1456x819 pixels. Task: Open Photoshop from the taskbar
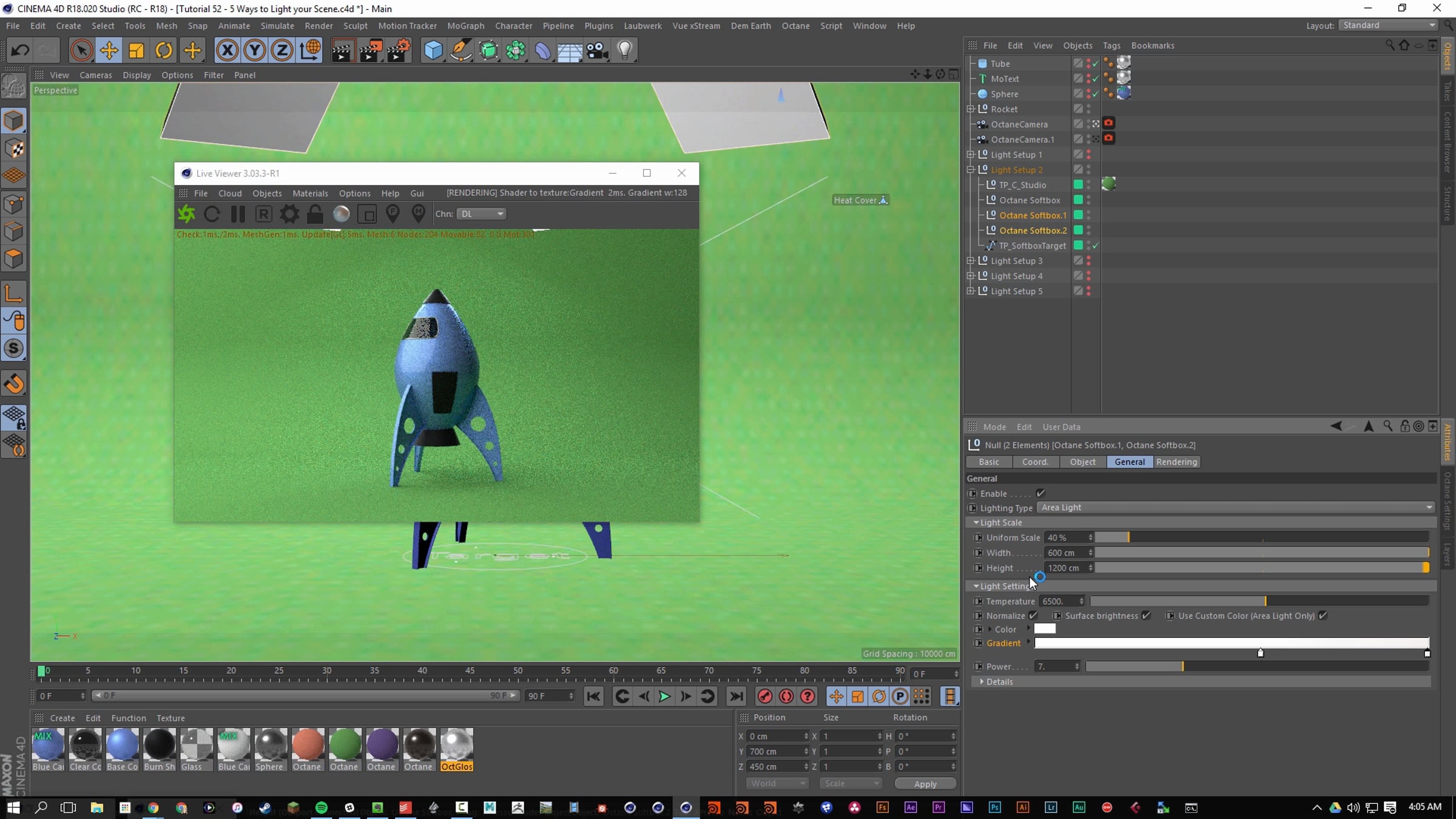pyautogui.click(x=995, y=807)
